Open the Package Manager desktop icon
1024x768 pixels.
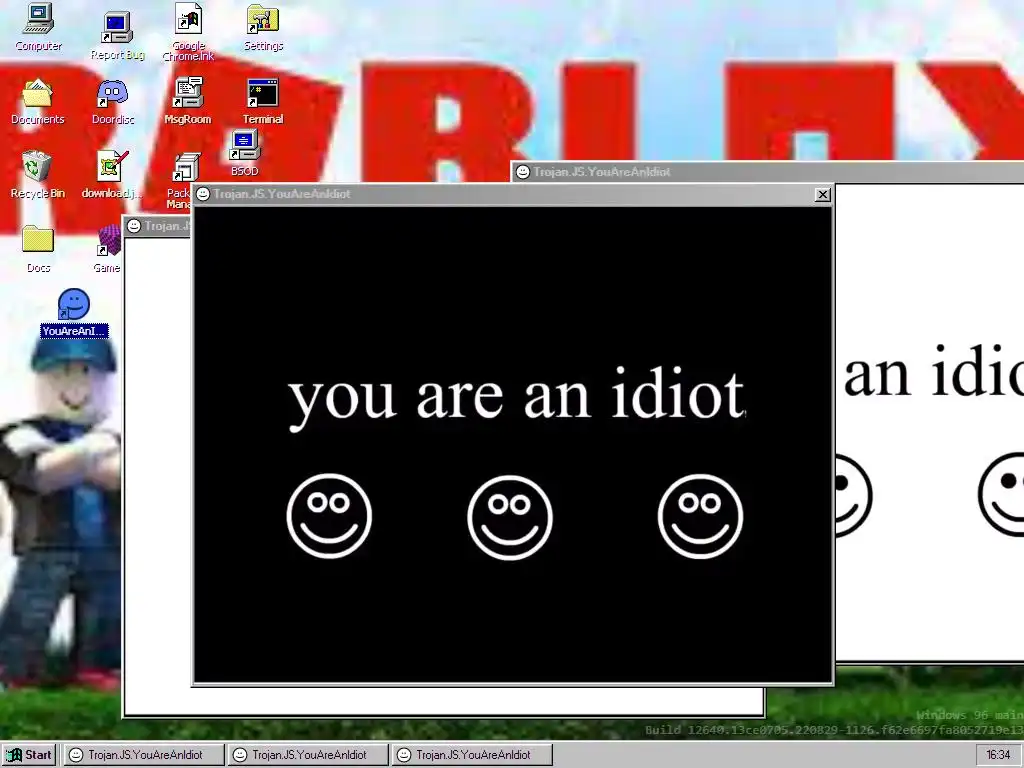179,180
